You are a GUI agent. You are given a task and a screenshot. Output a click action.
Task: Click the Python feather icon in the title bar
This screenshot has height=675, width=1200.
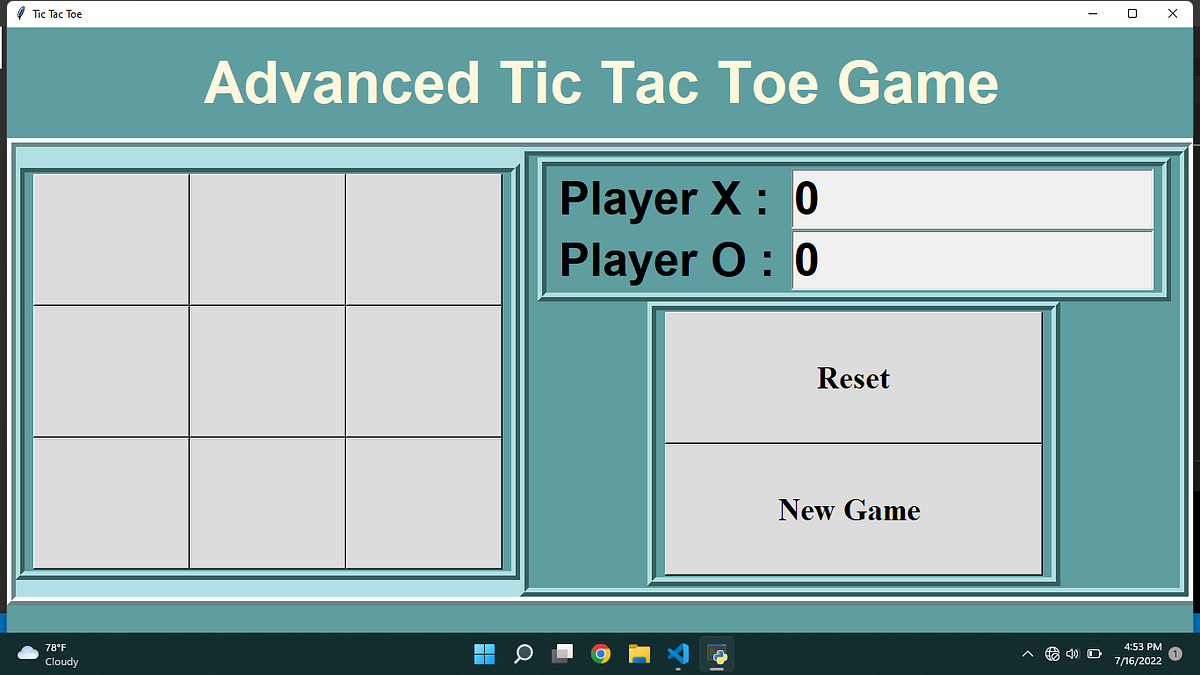click(x=18, y=13)
